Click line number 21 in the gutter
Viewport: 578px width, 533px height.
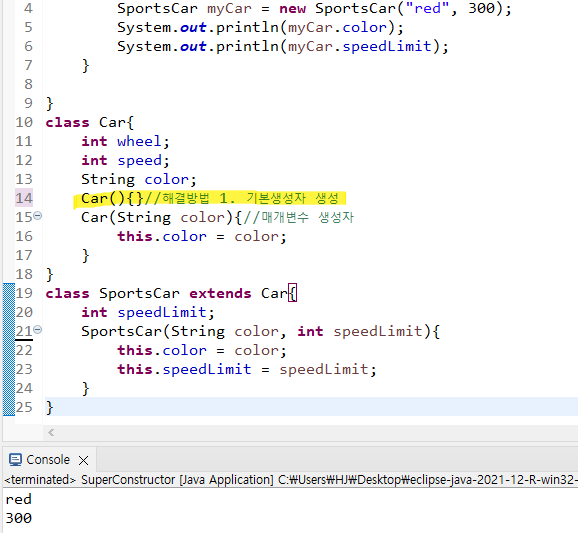pyautogui.click(x=24, y=331)
